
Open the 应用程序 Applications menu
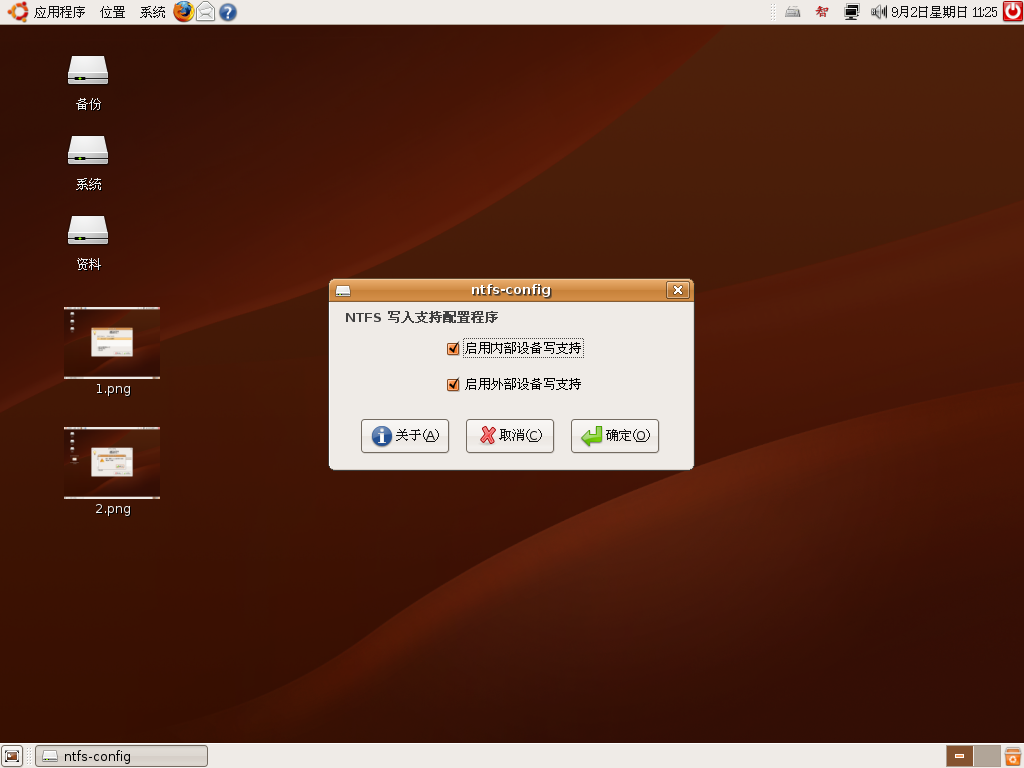pyautogui.click(x=59, y=12)
